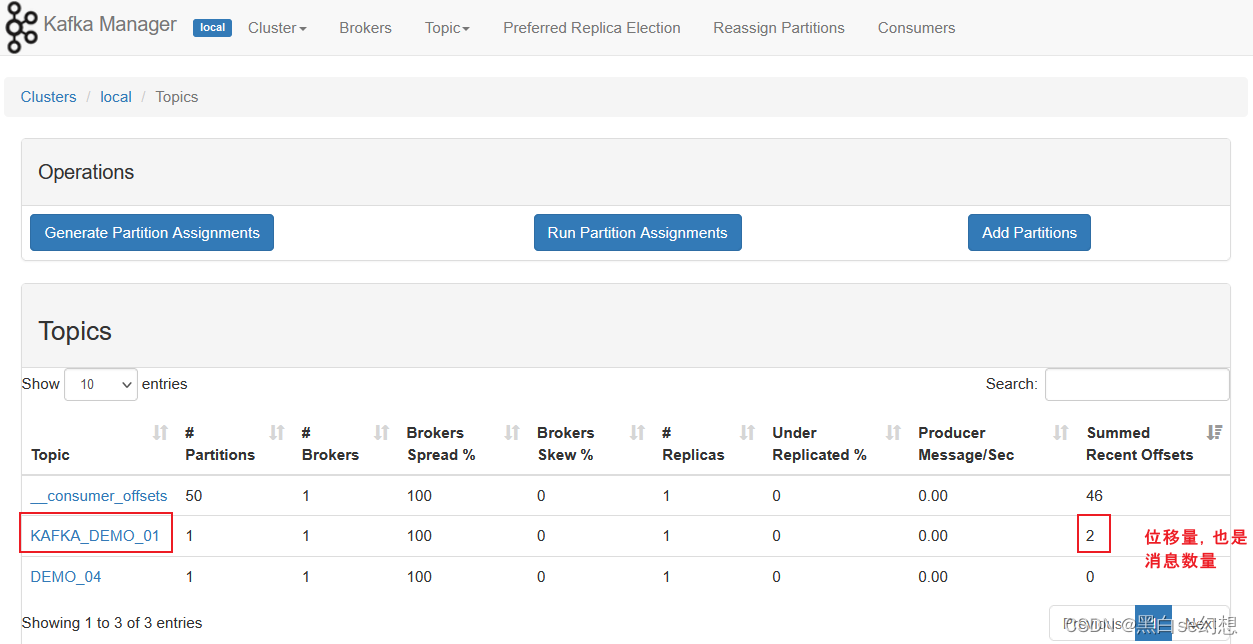Screen dimensions: 1253x644
Task: Sort by Under Replicated % icon
Action: tap(894, 432)
